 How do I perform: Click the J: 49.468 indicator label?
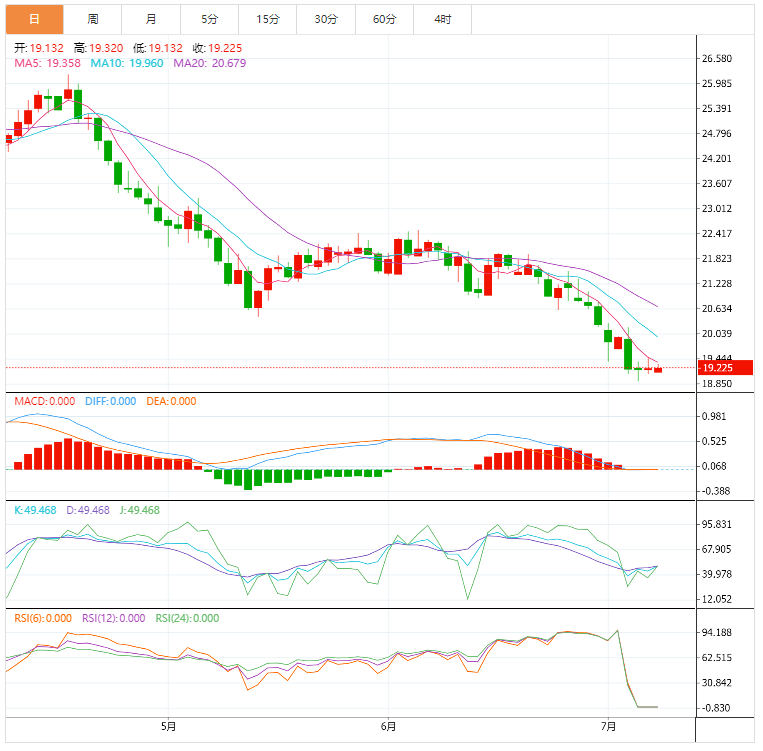point(140,510)
